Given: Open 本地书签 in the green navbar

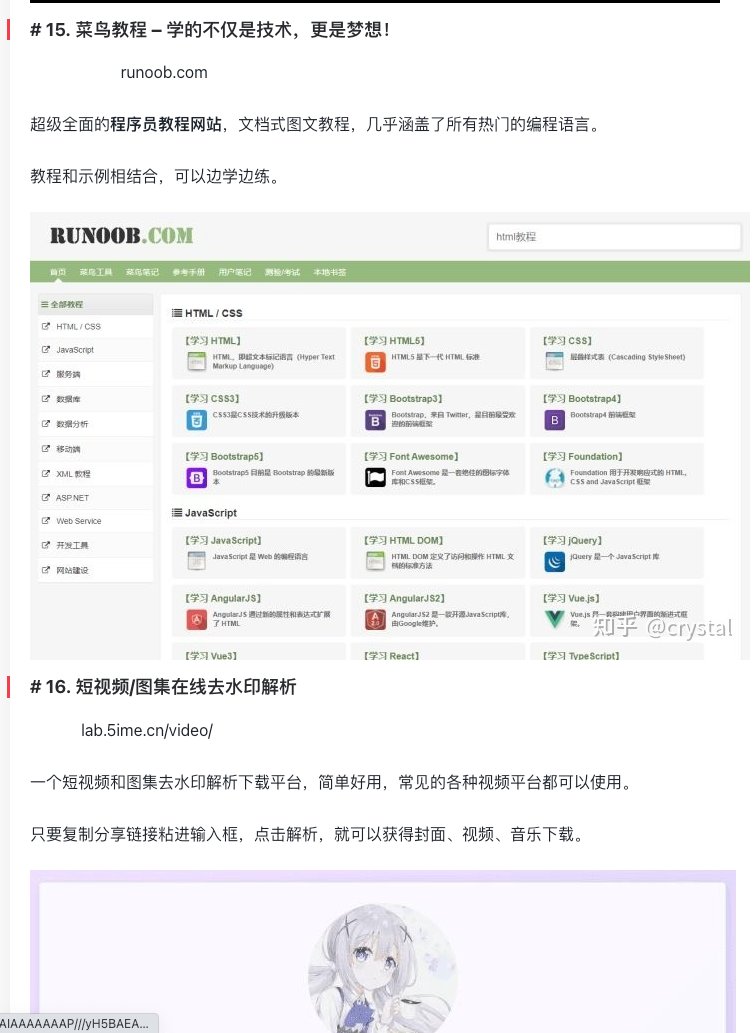Looking at the screenshot, I should tap(329, 272).
